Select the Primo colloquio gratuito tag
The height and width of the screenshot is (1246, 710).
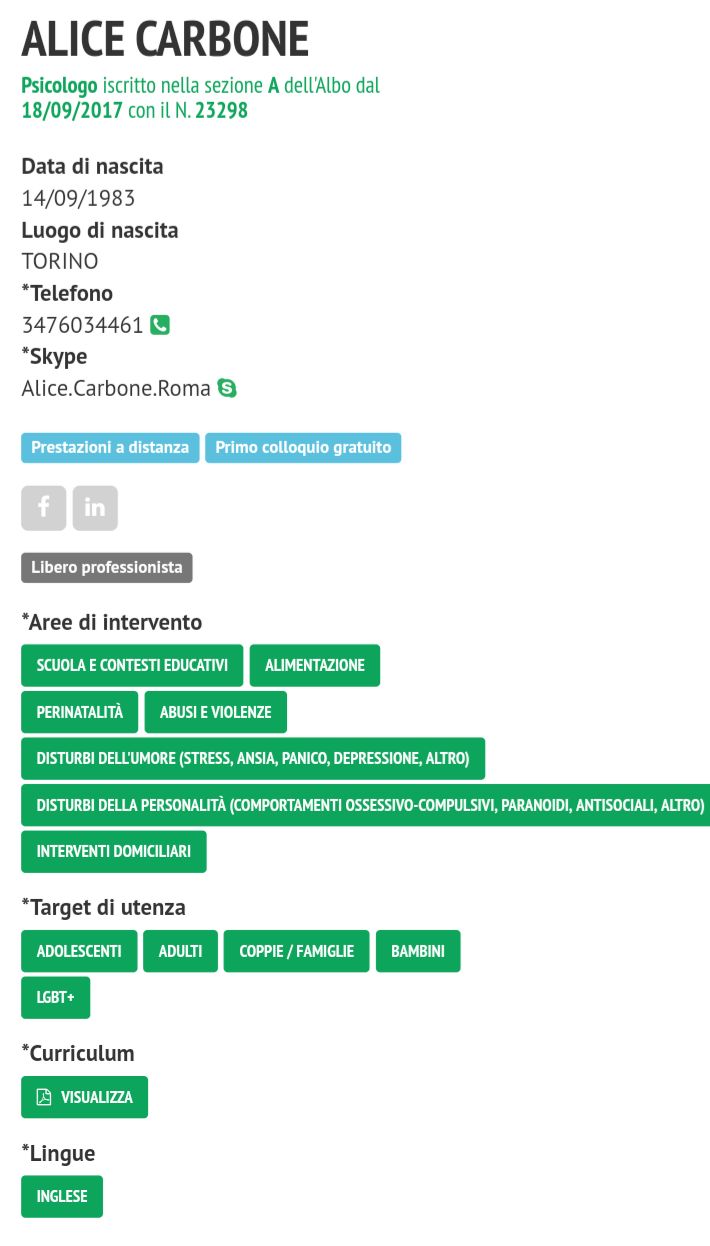[303, 448]
